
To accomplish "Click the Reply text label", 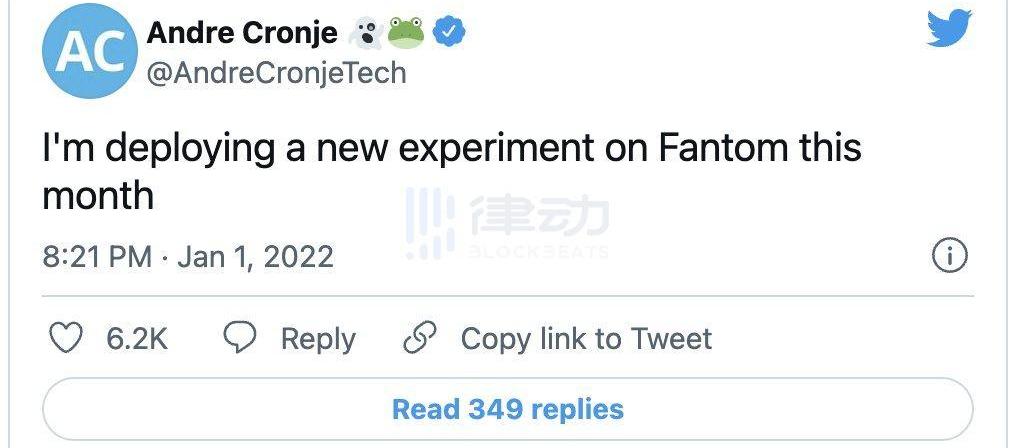I will 317,339.
